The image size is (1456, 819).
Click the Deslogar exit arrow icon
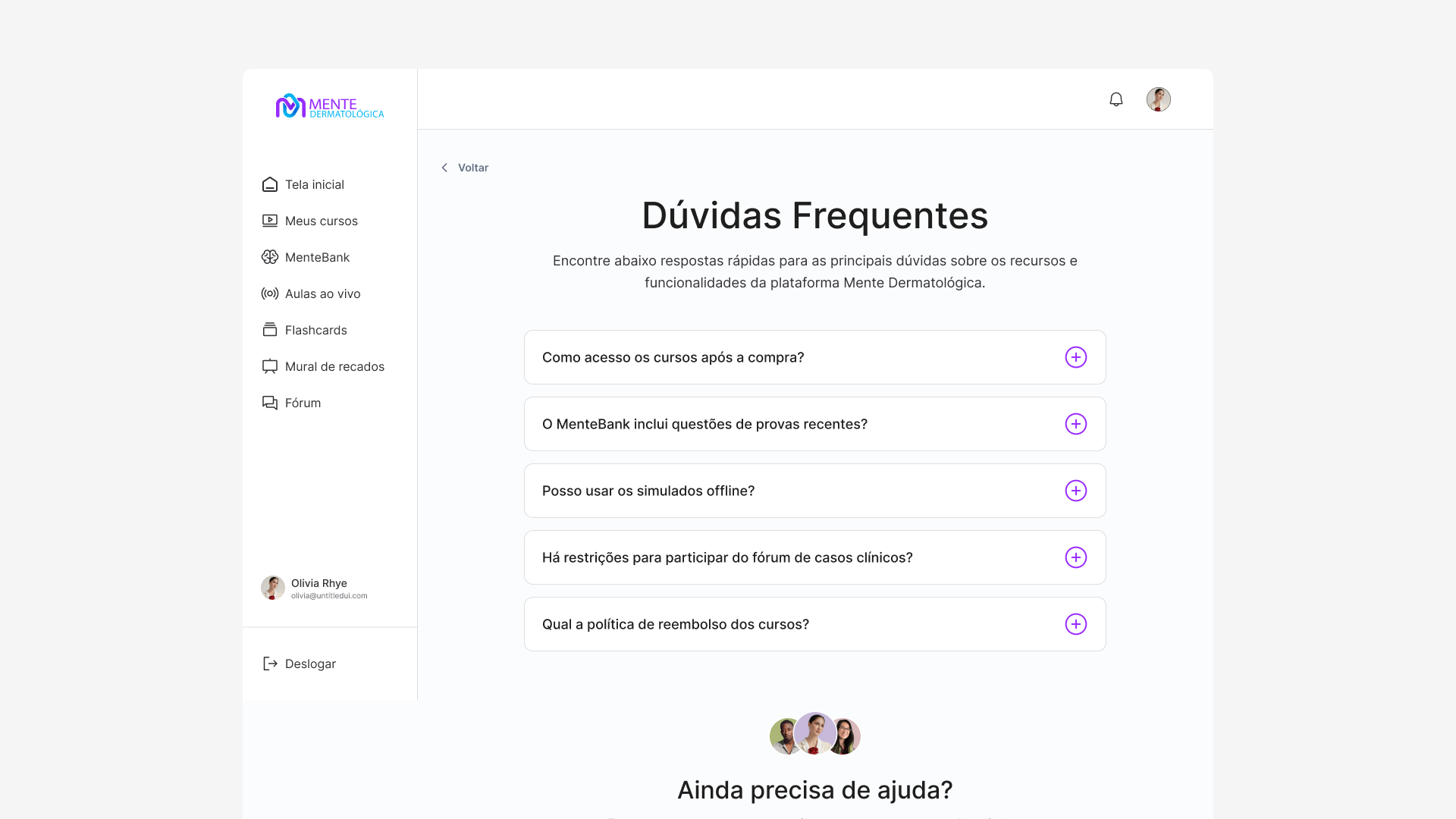coord(269,664)
